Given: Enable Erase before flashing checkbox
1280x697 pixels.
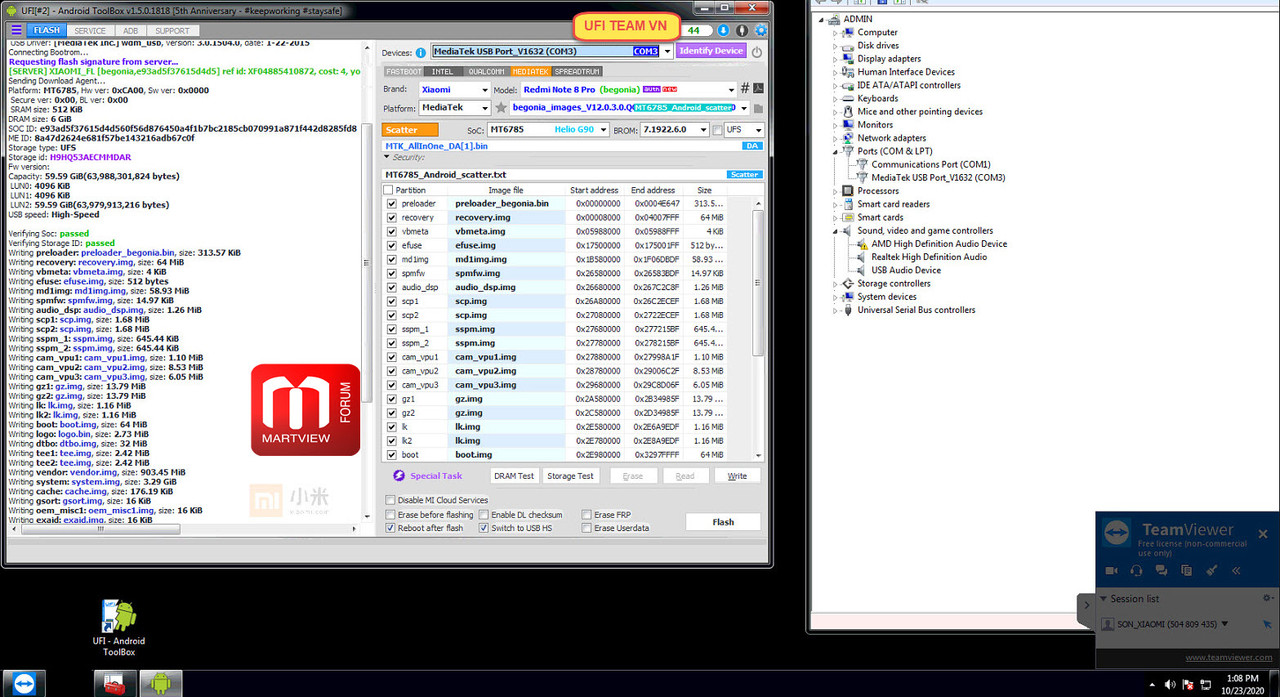Looking at the screenshot, I should pyautogui.click(x=391, y=515).
